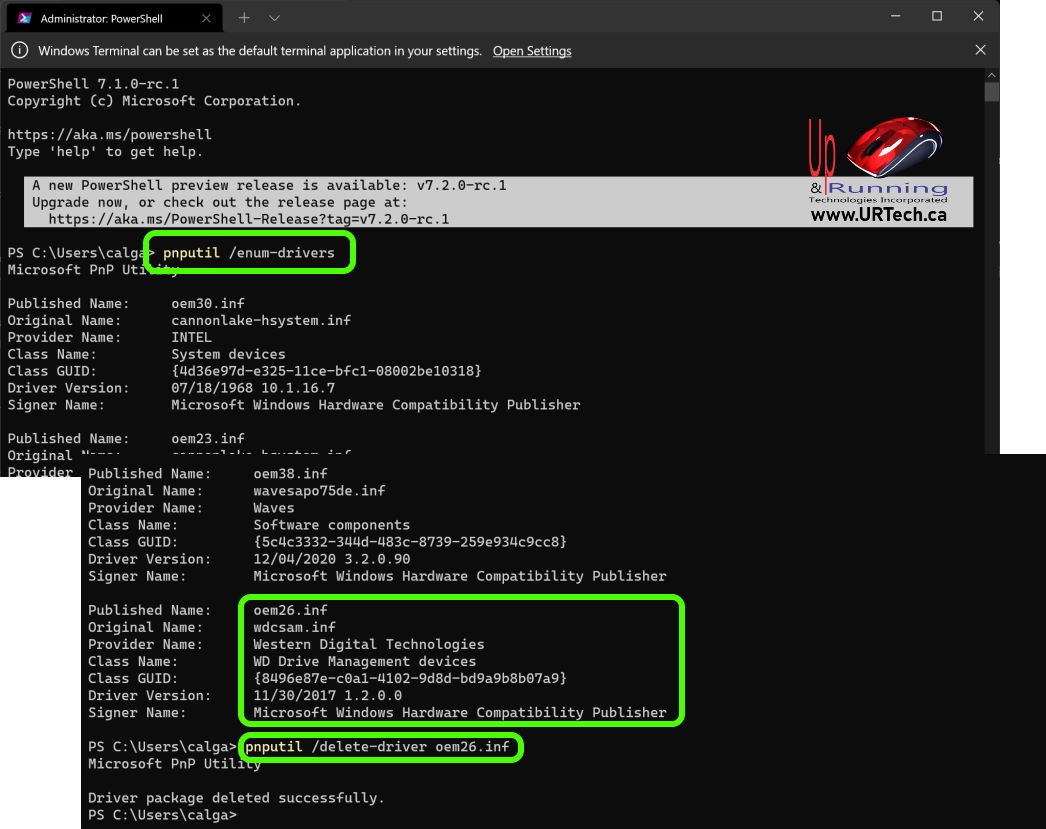Close the Administrator: PowerShell tab
The width and height of the screenshot is (1046, 829).
(x=208, y=18)
